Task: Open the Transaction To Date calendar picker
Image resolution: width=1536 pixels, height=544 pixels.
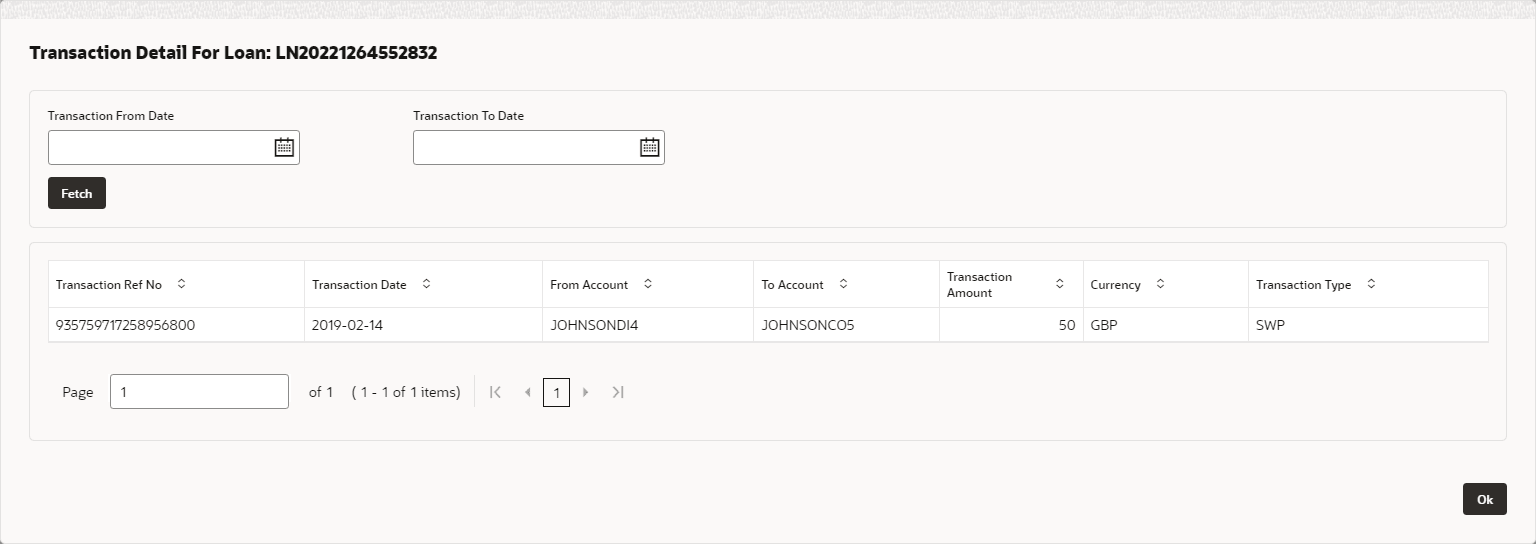Action: click(649, 148)
